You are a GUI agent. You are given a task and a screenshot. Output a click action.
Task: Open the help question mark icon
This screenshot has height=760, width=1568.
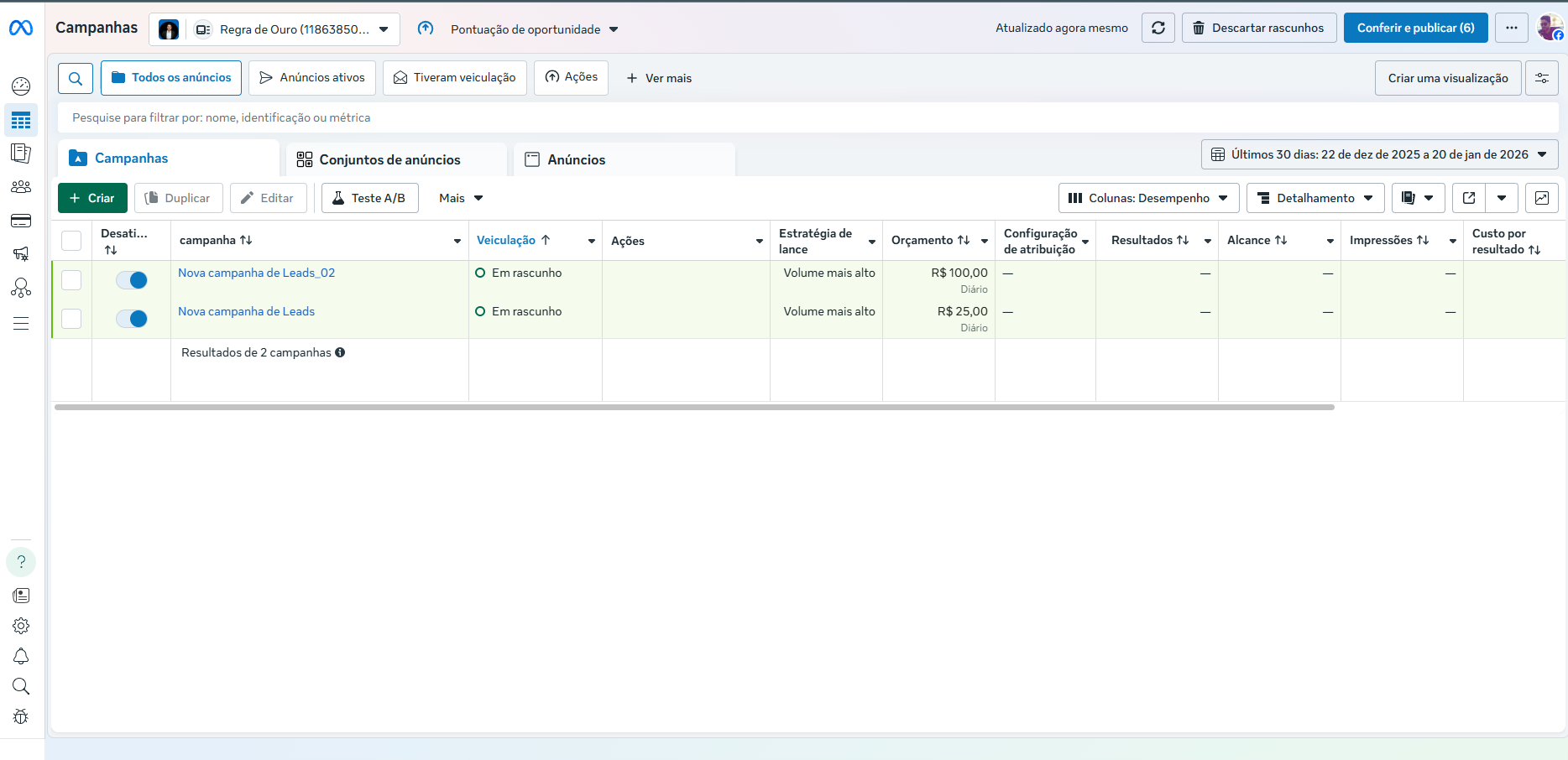(x=21, y=562)
